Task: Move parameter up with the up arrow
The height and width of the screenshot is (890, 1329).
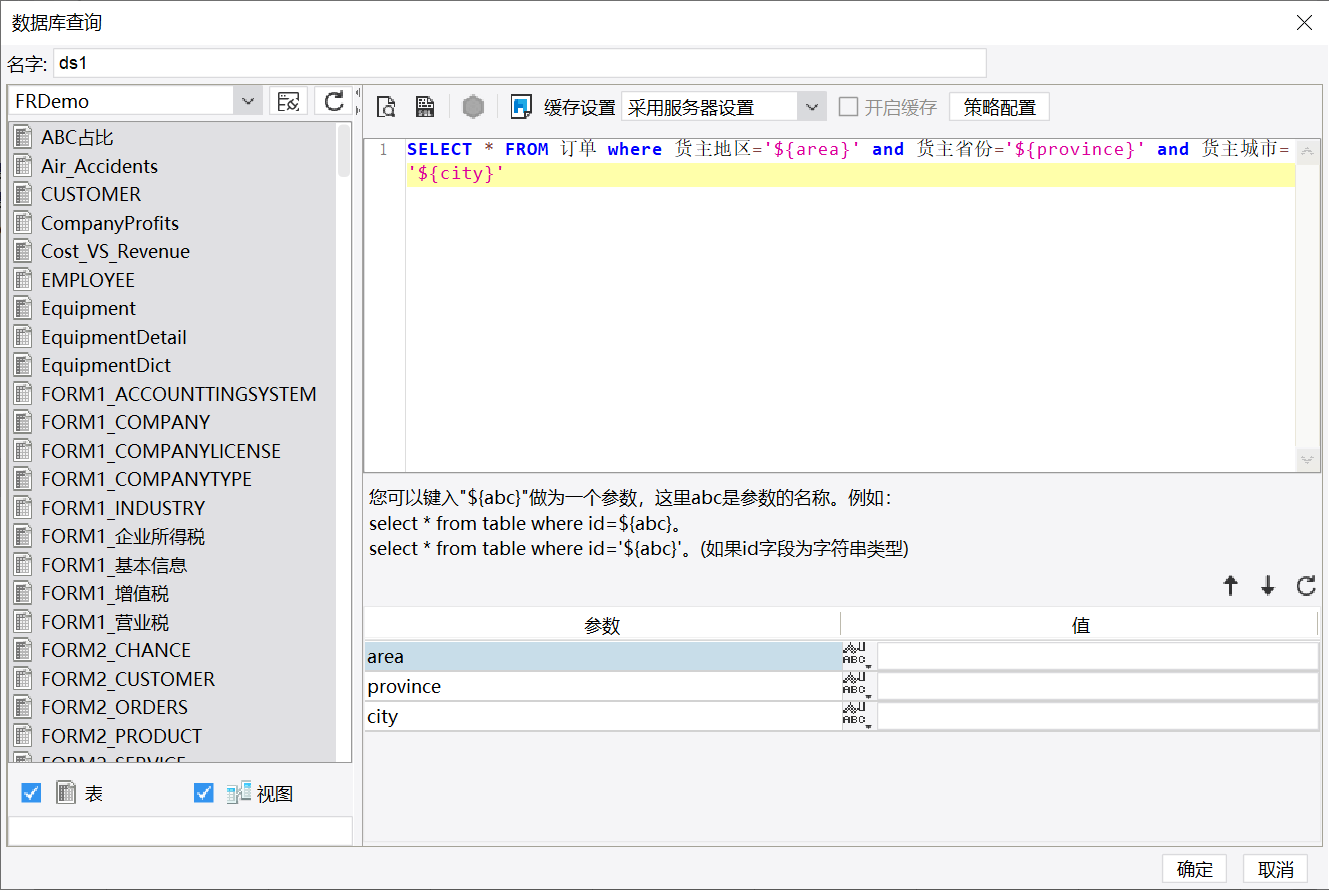Action: point(1231,586)
